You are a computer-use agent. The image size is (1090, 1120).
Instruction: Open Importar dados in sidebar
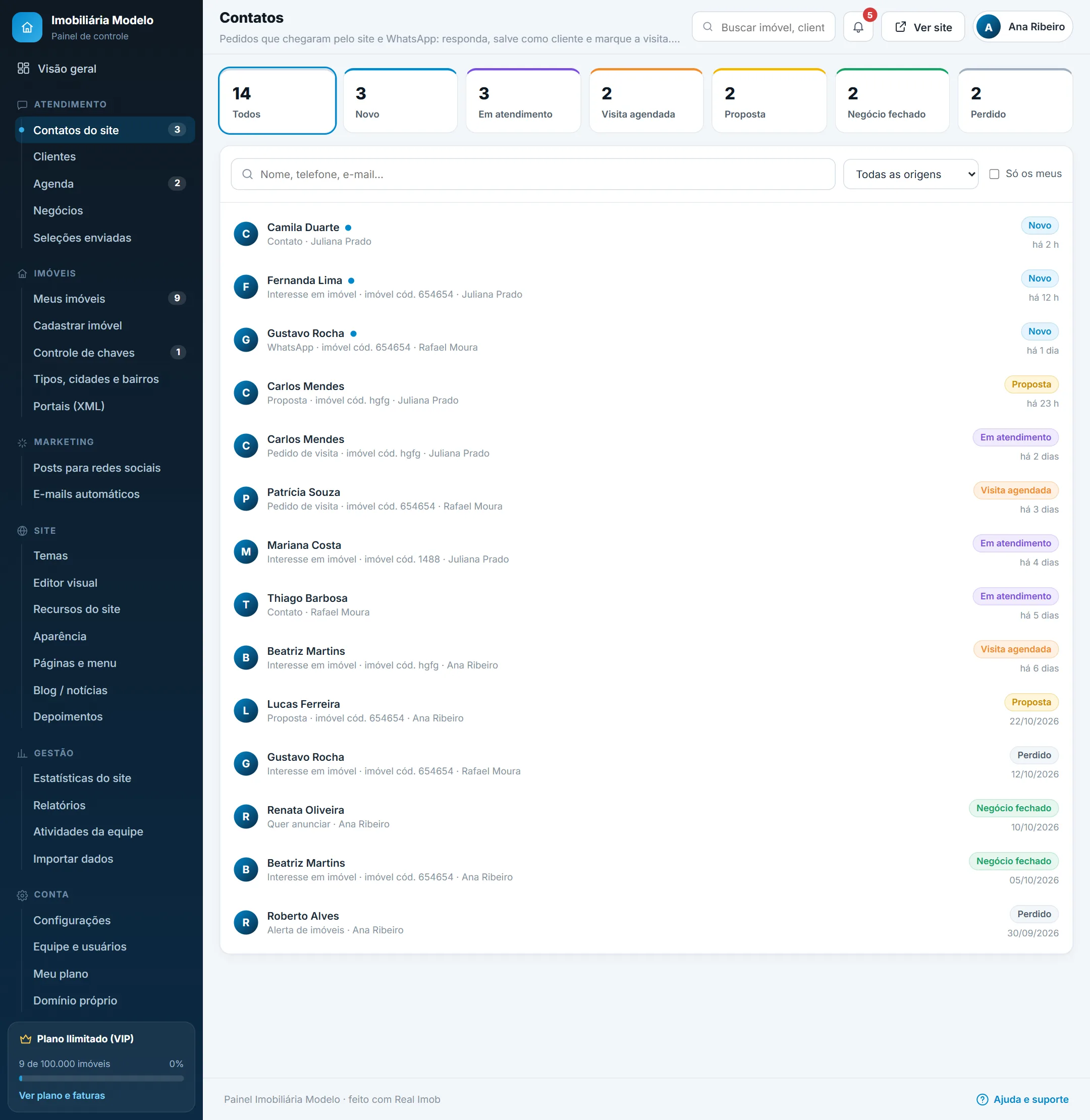(x=73, y=859)
